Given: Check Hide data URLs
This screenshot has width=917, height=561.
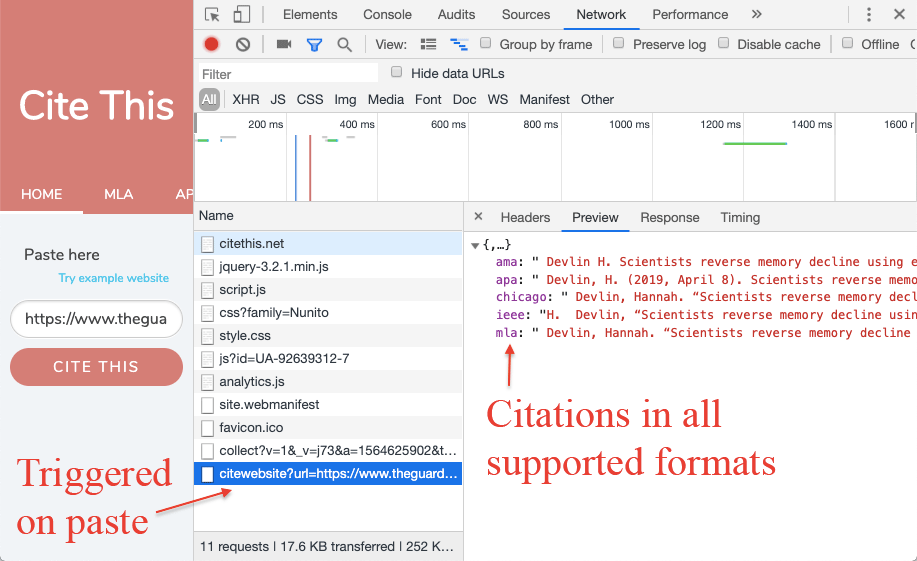Looking at the screenshot, I should pyautogui.click(x=397, y=72).
